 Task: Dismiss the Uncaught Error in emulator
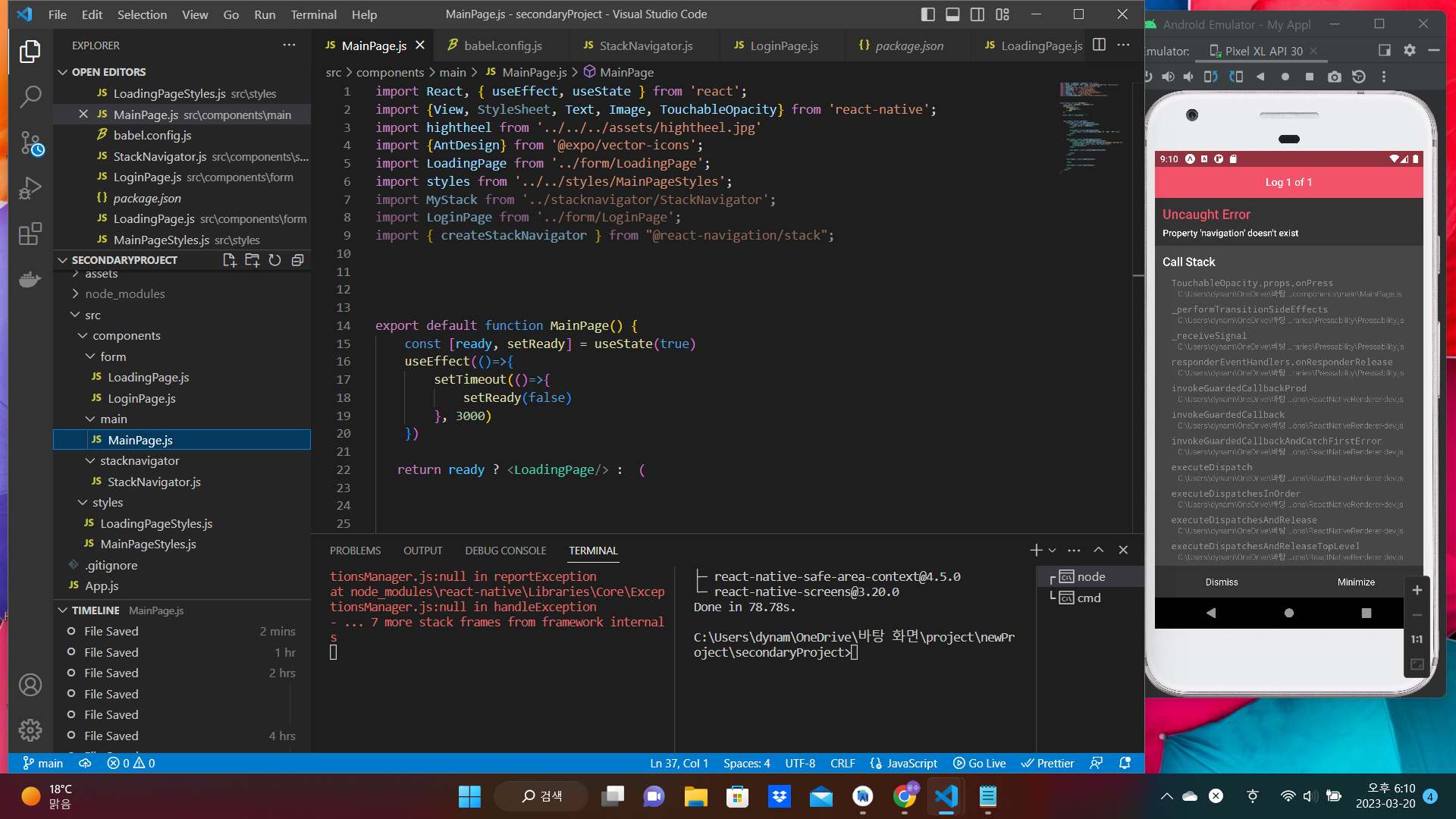pos(1221,582)
